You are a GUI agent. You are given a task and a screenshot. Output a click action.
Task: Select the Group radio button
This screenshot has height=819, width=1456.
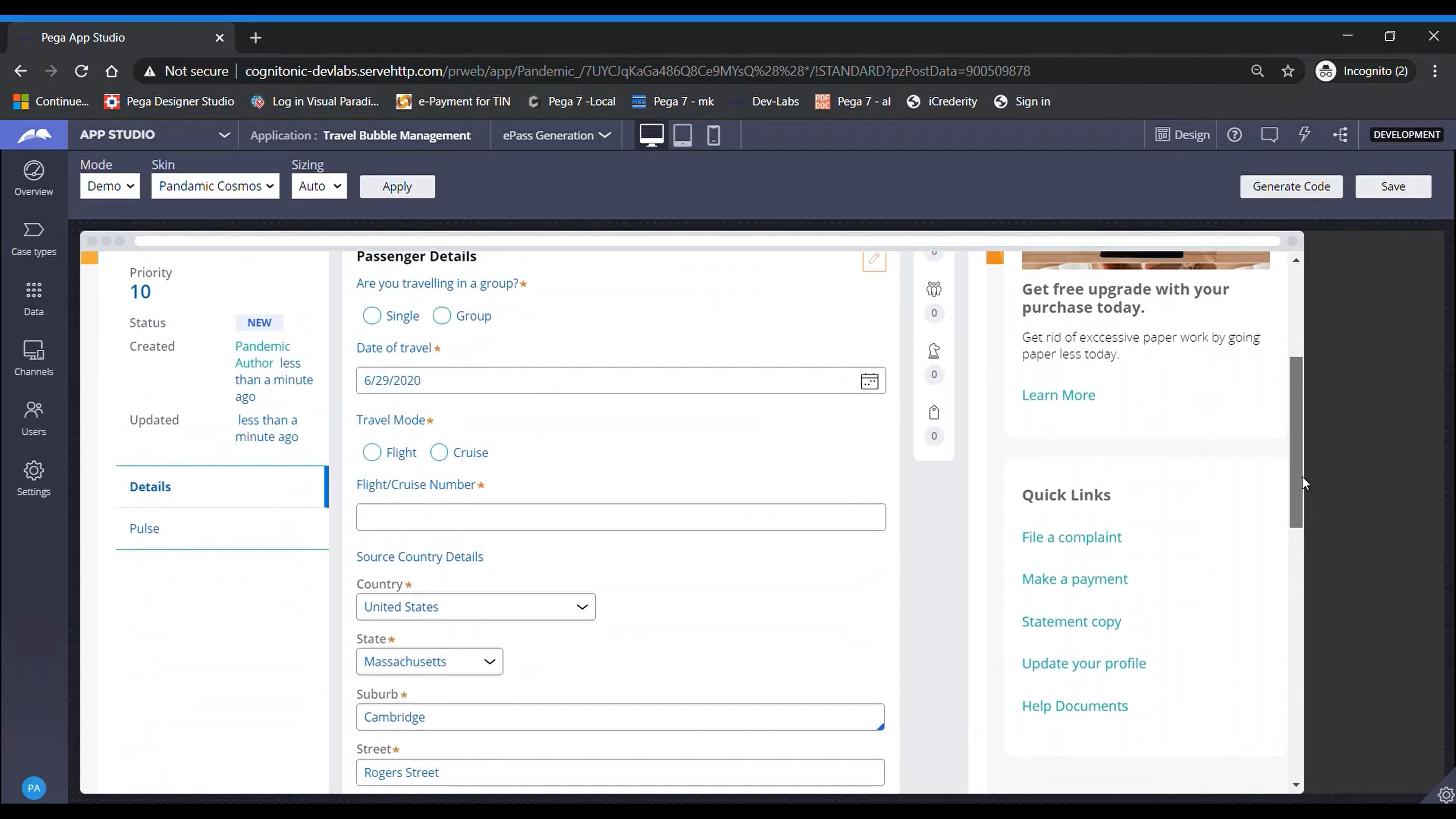click(441, 315)
